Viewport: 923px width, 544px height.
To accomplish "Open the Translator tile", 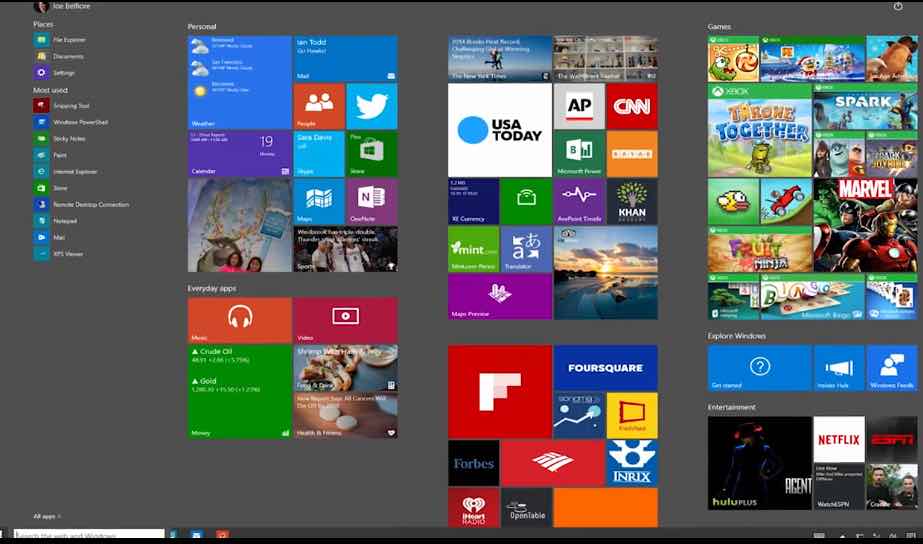I will click(526, 249).
